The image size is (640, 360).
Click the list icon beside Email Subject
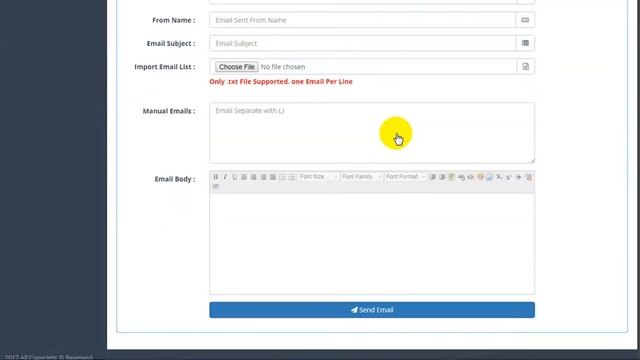pos(525,43)
